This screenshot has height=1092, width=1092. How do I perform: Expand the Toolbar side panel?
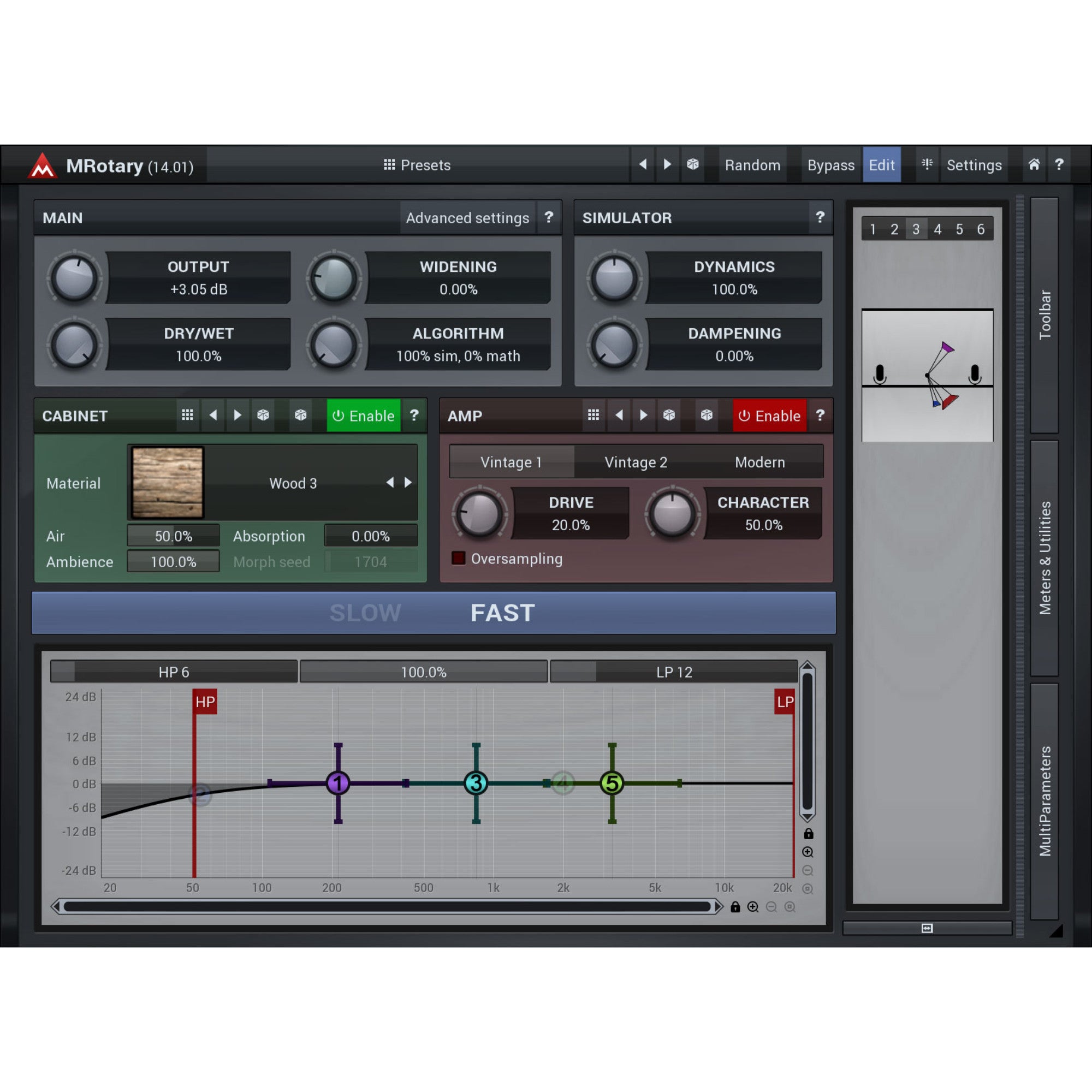pos(1044,315)
